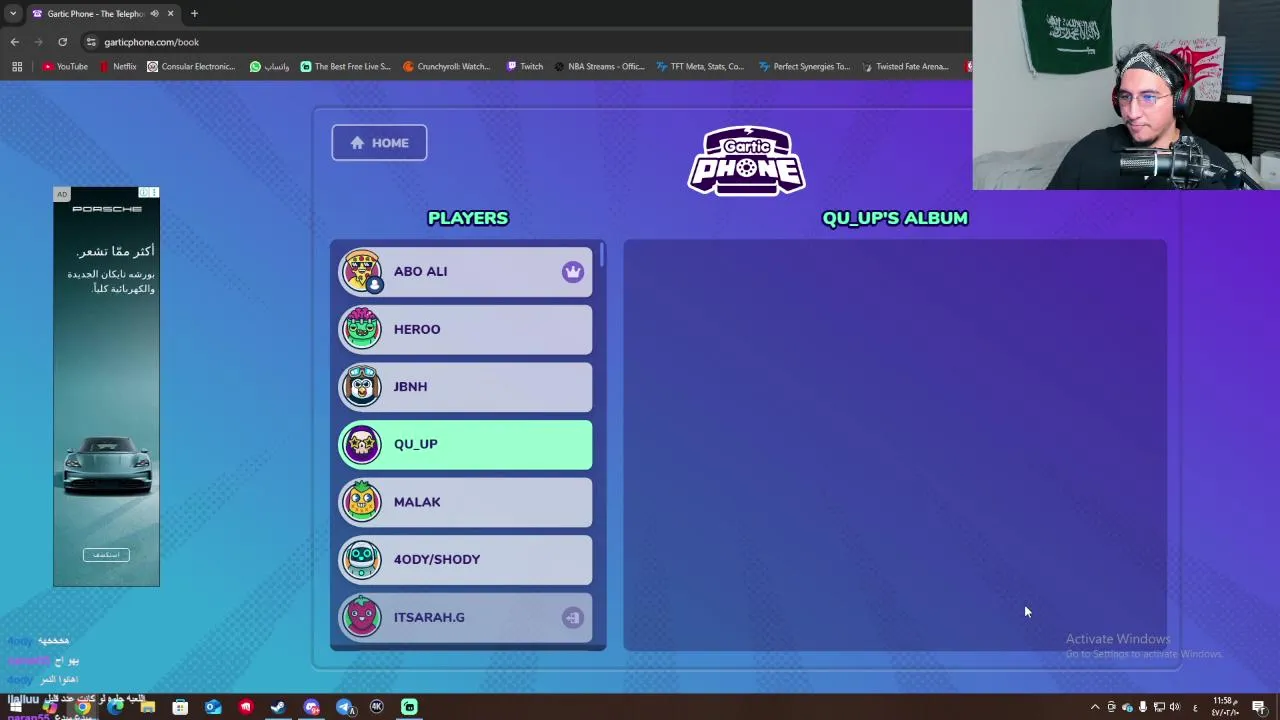Open the Netflix bookmark
The image size is (1280, 720).
pyautogui.click(x=118, y=67)
